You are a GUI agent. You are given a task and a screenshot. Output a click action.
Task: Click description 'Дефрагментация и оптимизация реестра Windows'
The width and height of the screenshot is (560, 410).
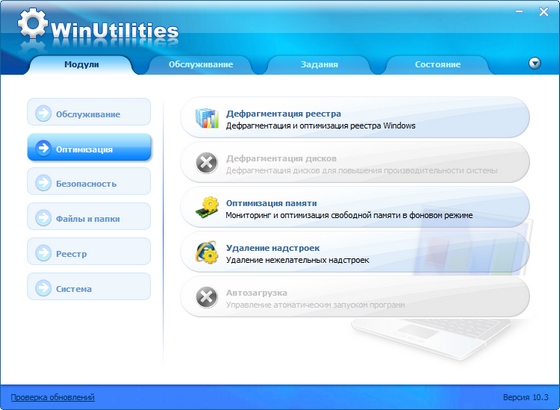(320, 126)
